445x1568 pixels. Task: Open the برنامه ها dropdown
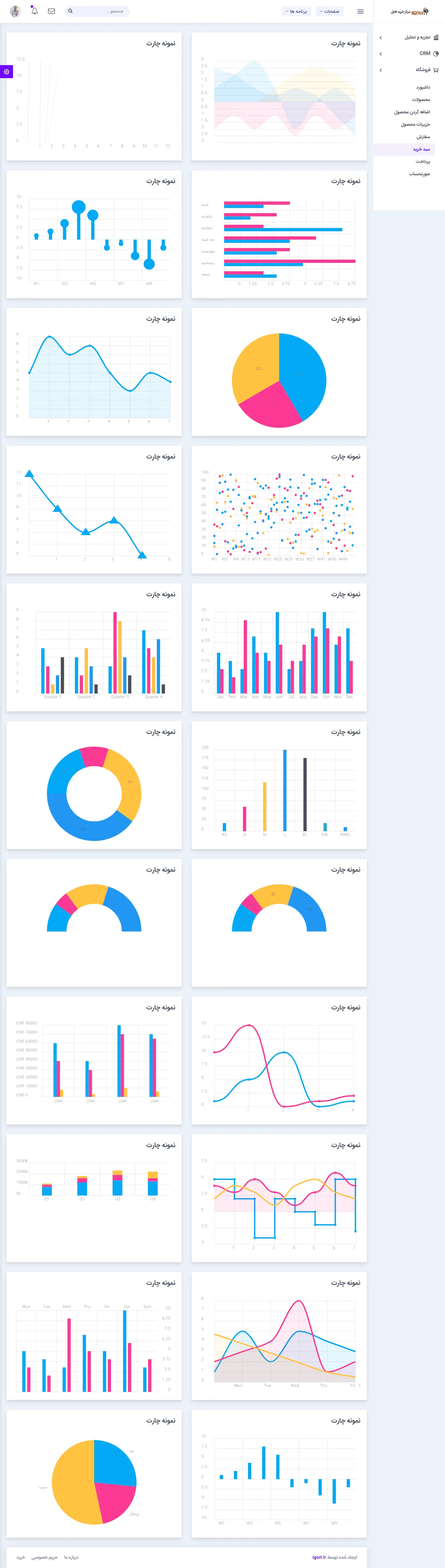click(296, 11)
